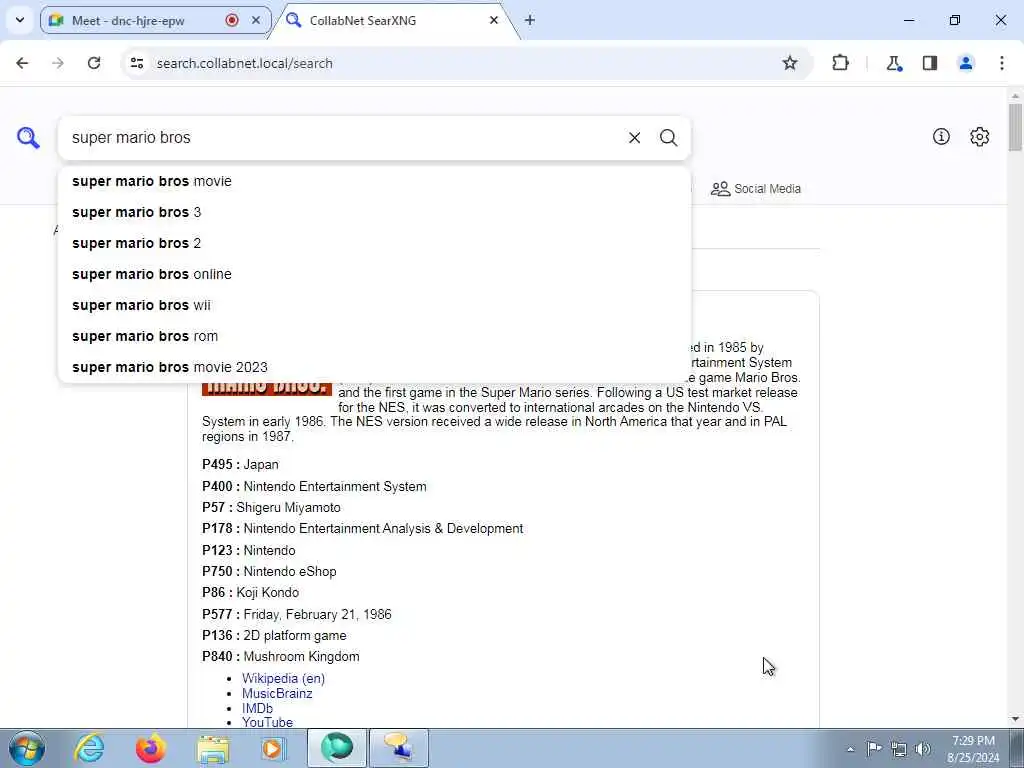The image size is (1024, 768).
Task: Click the P495 Japan entry
Action: tap(240, 465)
